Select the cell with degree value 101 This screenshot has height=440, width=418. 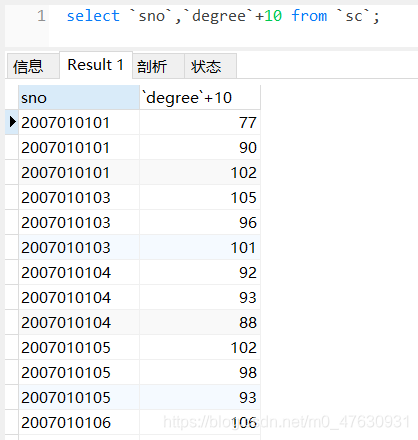click(200, 247)
